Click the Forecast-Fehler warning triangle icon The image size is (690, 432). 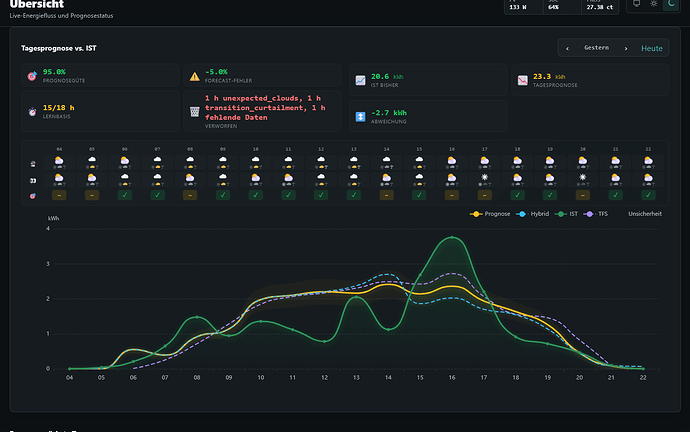click(195, 77)
